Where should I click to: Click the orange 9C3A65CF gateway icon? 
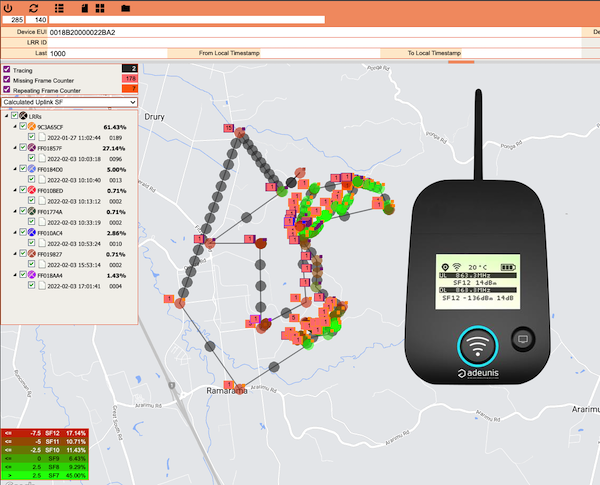32,127
